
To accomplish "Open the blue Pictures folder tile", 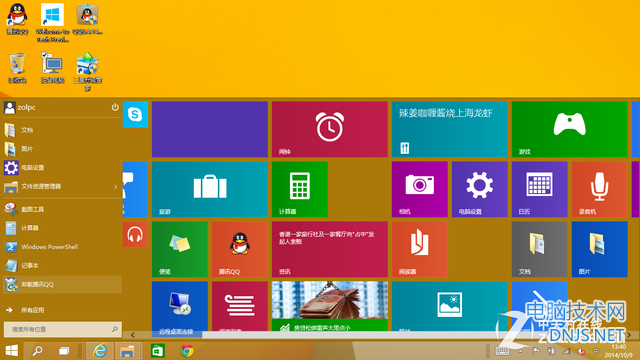I will click(600, 249).
